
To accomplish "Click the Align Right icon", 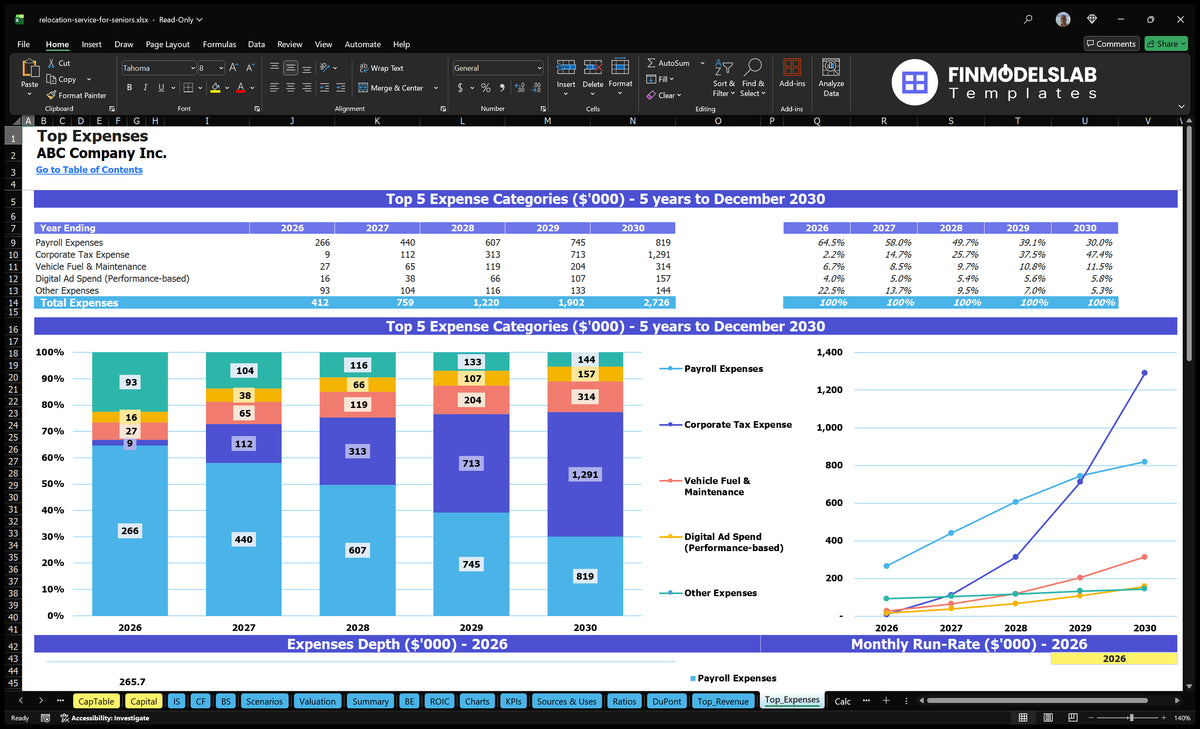I will click(x=306, y=88).
